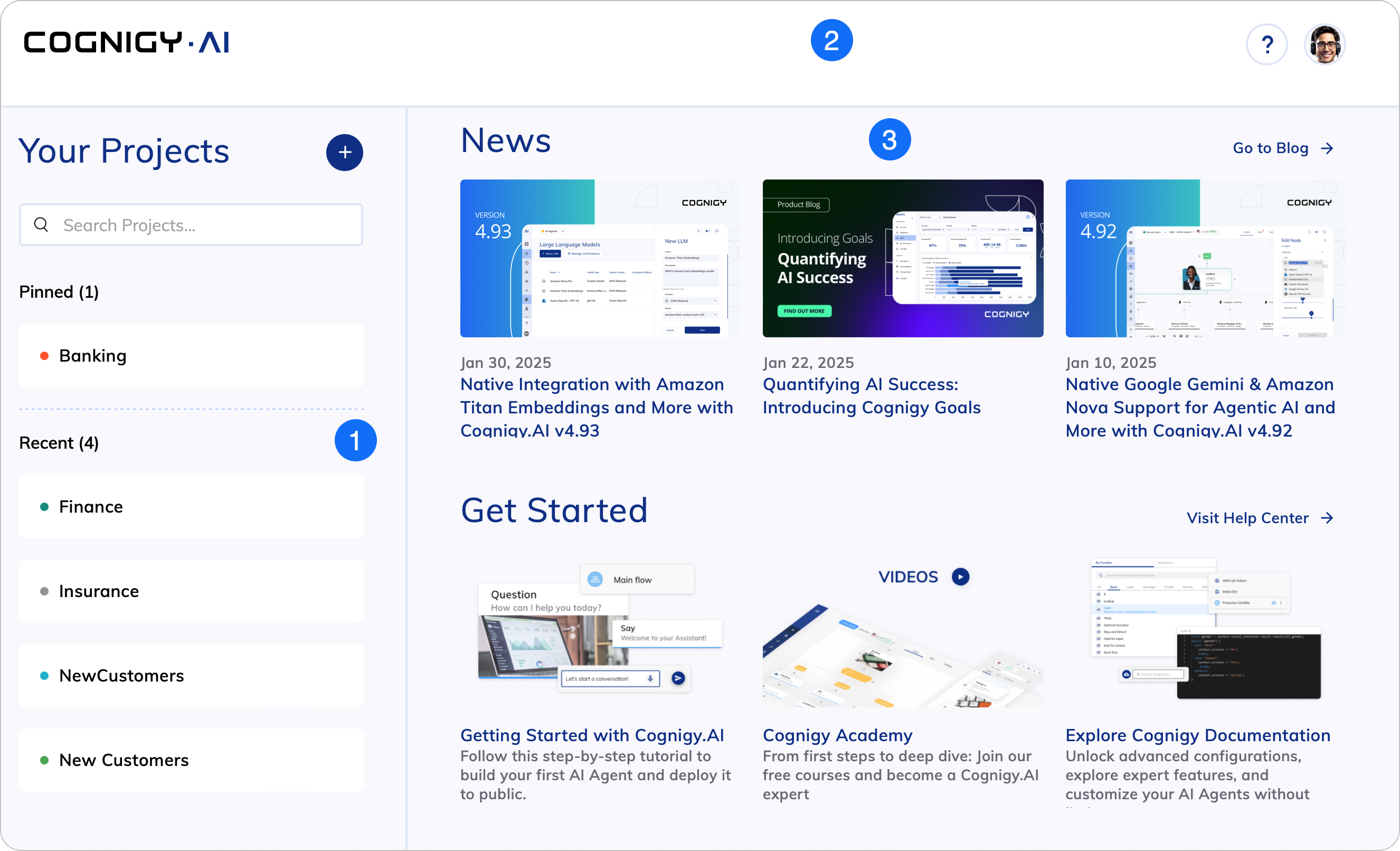Open the Explore Cognigy Documentation link
This screenshot has width=1400, height=851.
[x=1198, y=735]
